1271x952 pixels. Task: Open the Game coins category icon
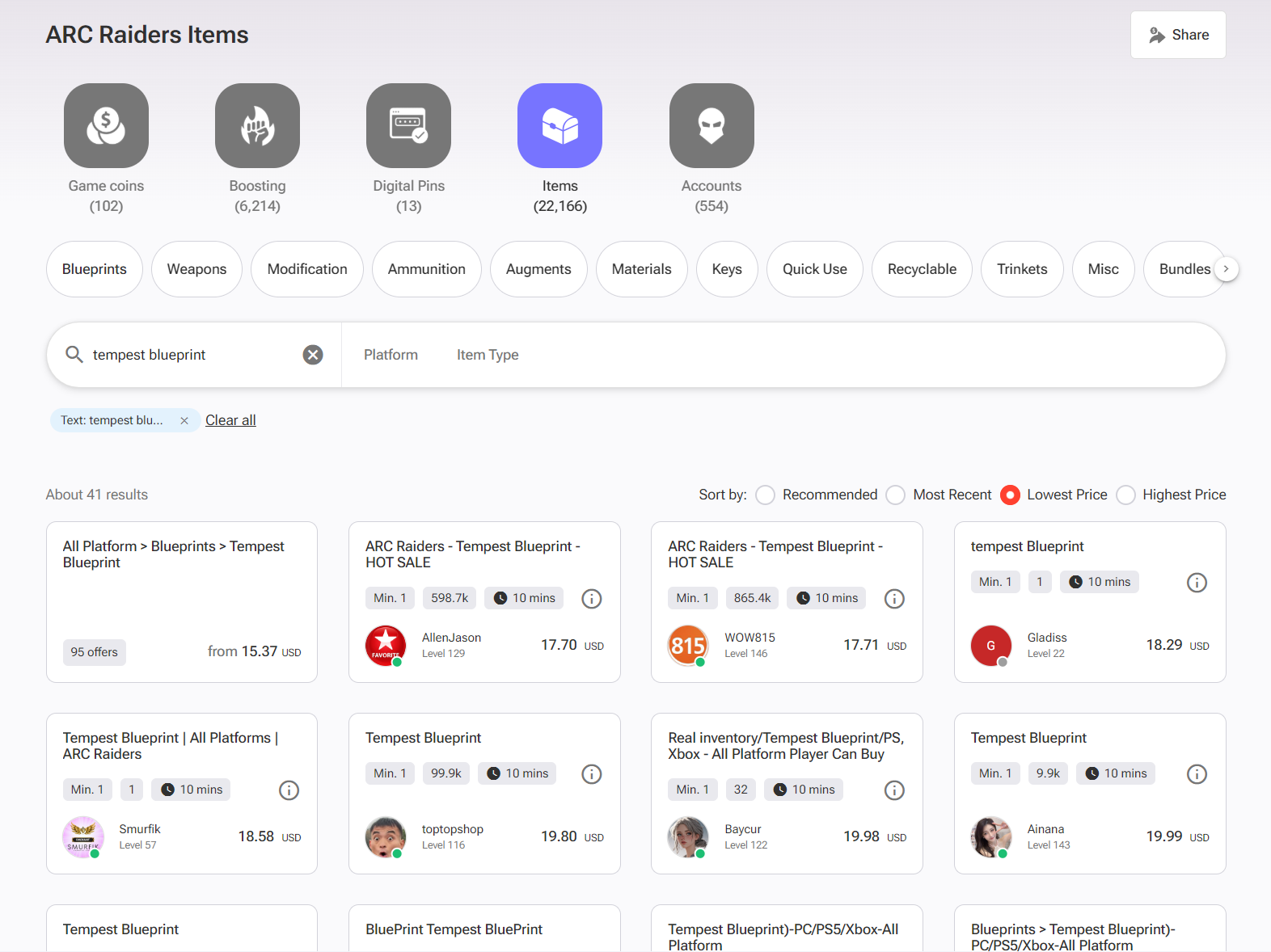106,125
